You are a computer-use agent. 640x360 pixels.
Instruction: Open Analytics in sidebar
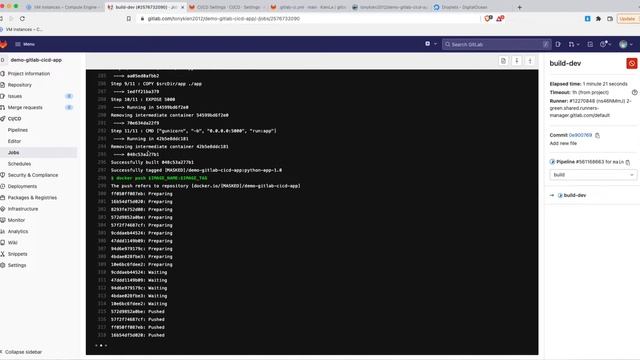(18, 231)
